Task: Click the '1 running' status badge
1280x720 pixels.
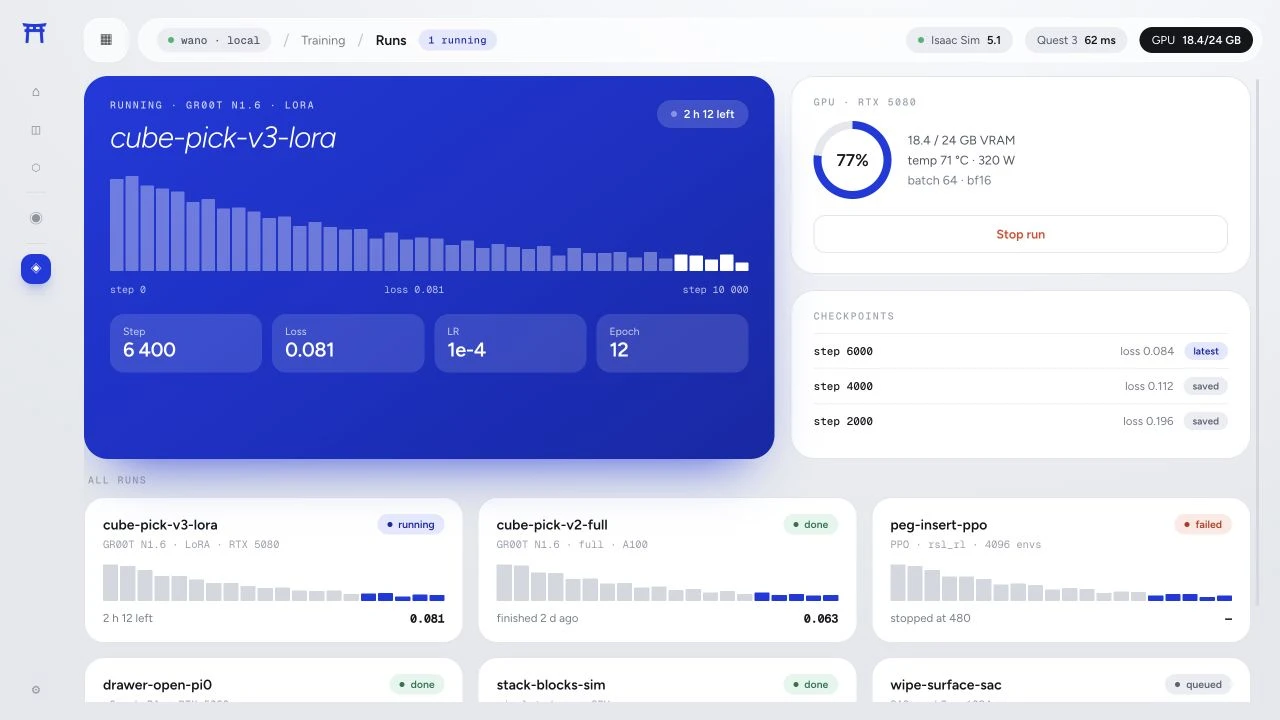Action: point(457,40)
